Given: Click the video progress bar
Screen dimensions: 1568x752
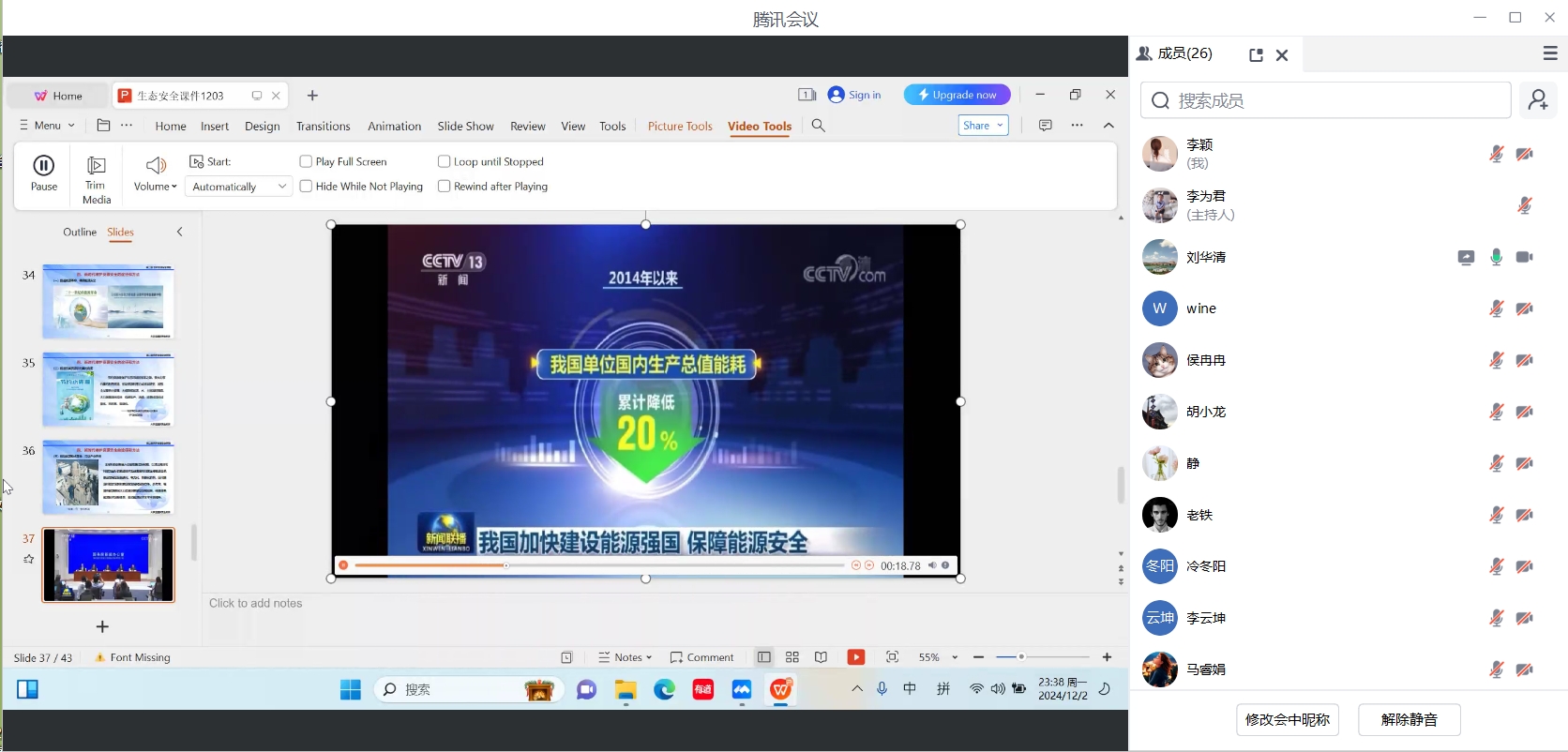Looking at the screenshot, I should coord(598,565).
